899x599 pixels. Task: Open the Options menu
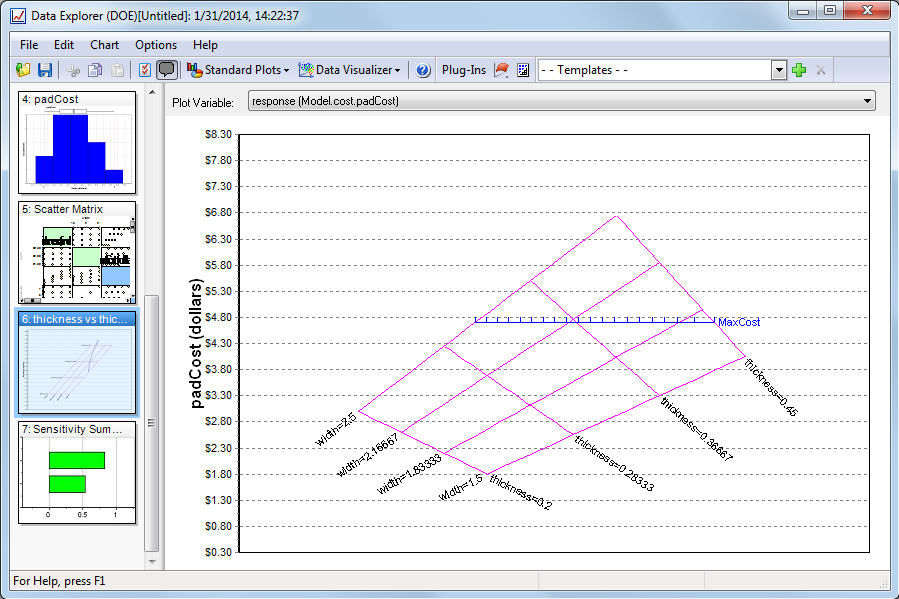pos(156,45)
